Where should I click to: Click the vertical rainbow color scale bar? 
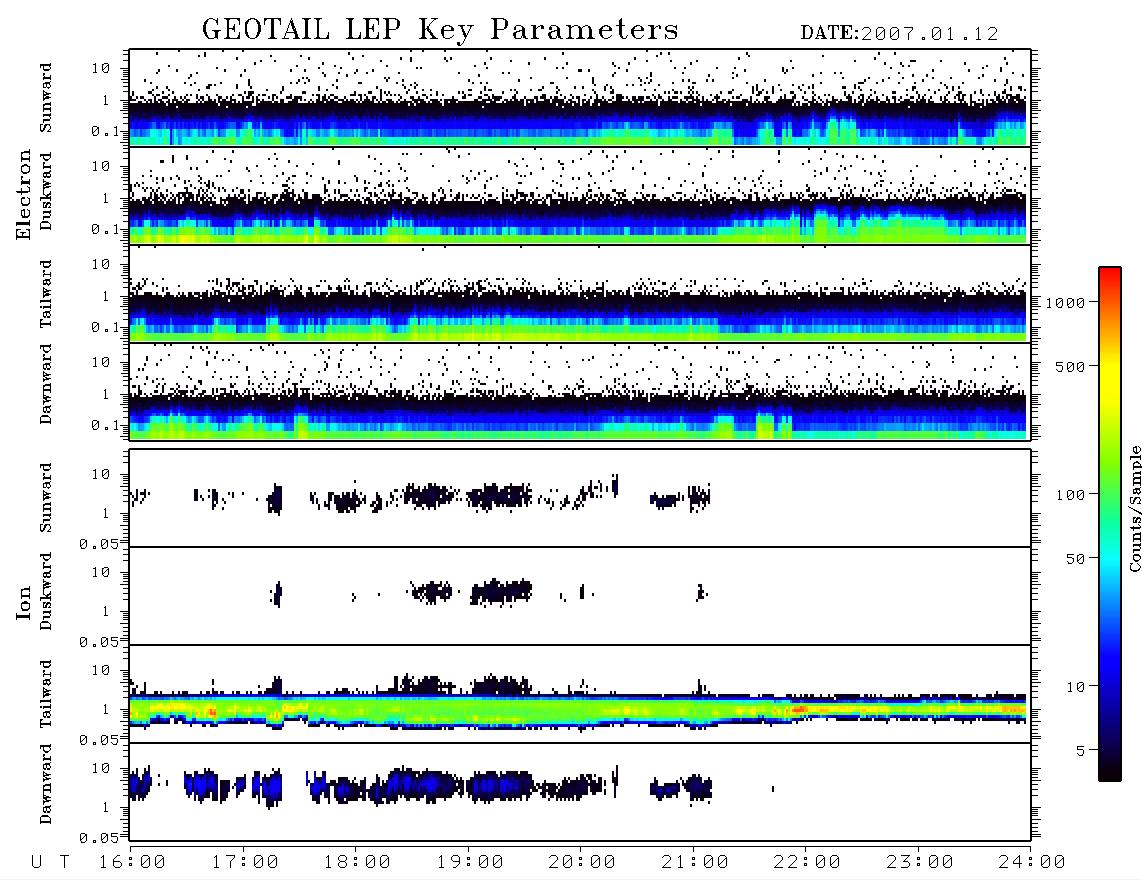click(1110, 524)
